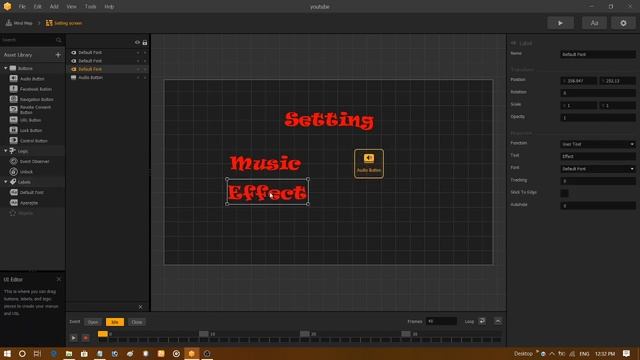640x360 pixels.
Task: Open the Edit menu
Action: 38,7
